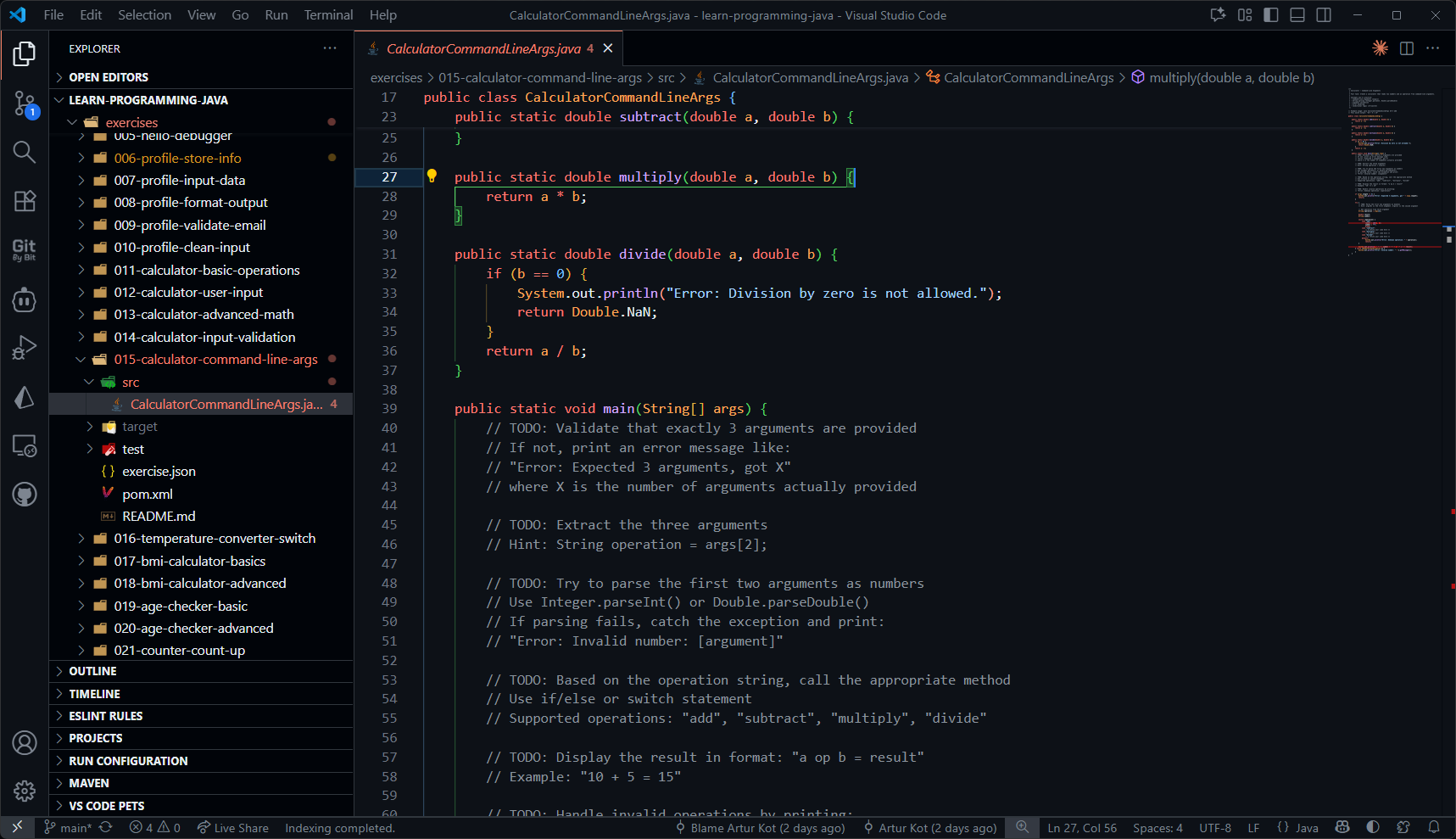This screenshot has height=839, width=1456.
Task: Open the Copilot icon in the editor toolbar
Action: tap(1380, 48)
